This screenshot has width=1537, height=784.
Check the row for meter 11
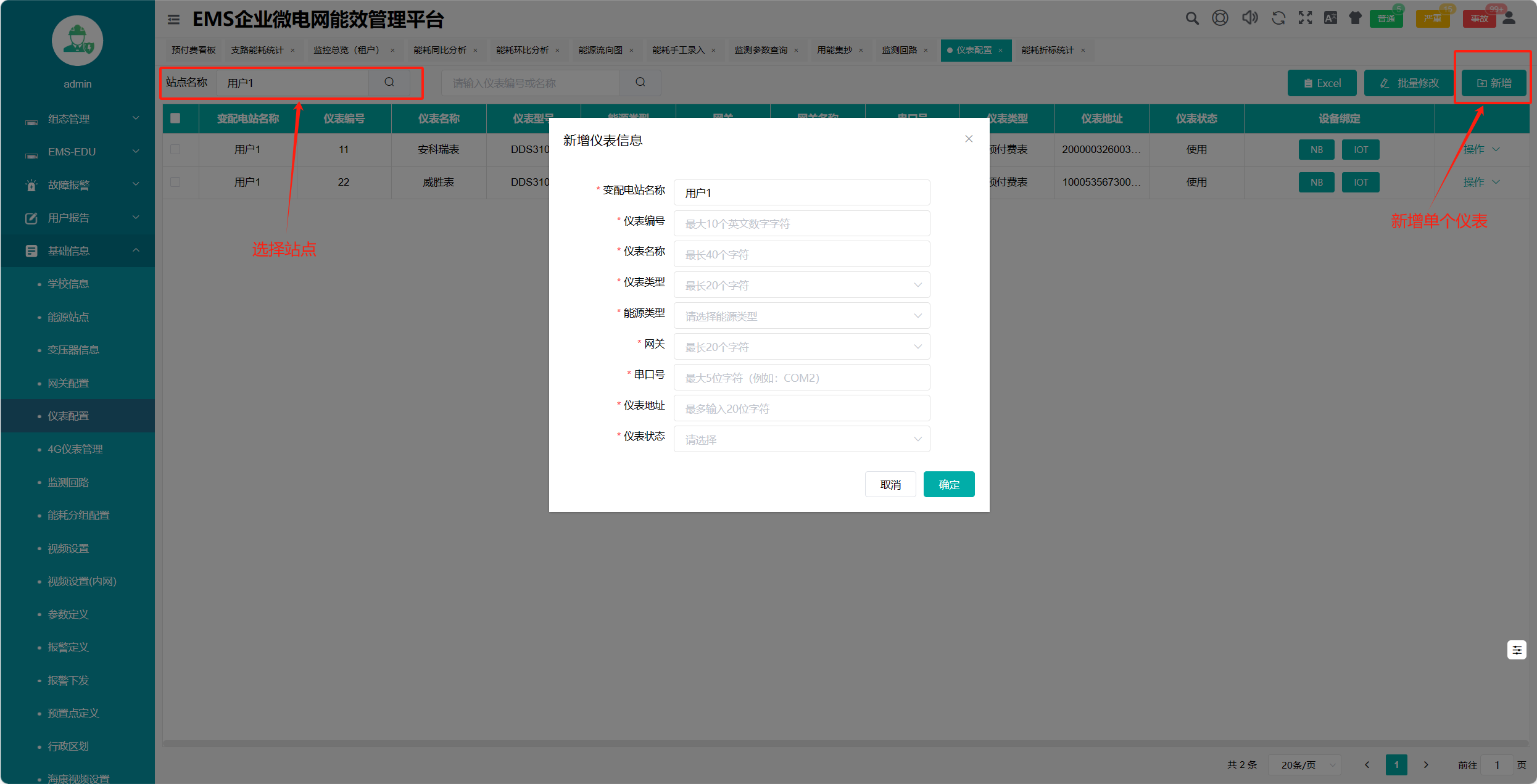pos(175,149)
